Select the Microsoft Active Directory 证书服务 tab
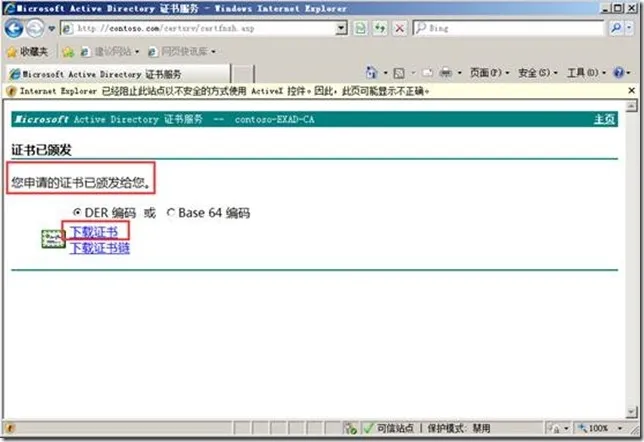The width and height of the screenshot is (644, 442). pos(118,74)
